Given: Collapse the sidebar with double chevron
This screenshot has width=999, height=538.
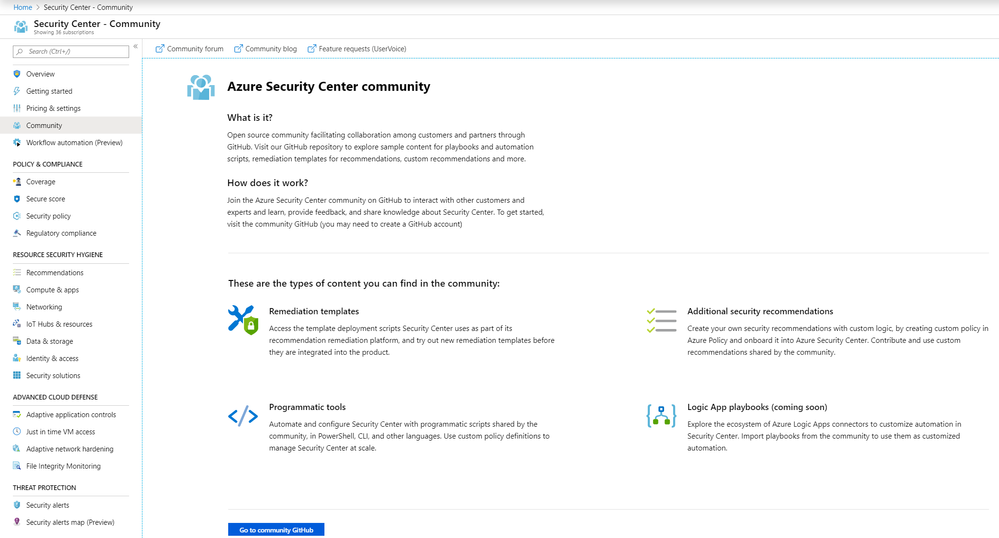Looking at the screenshot, I should point(135,47).
